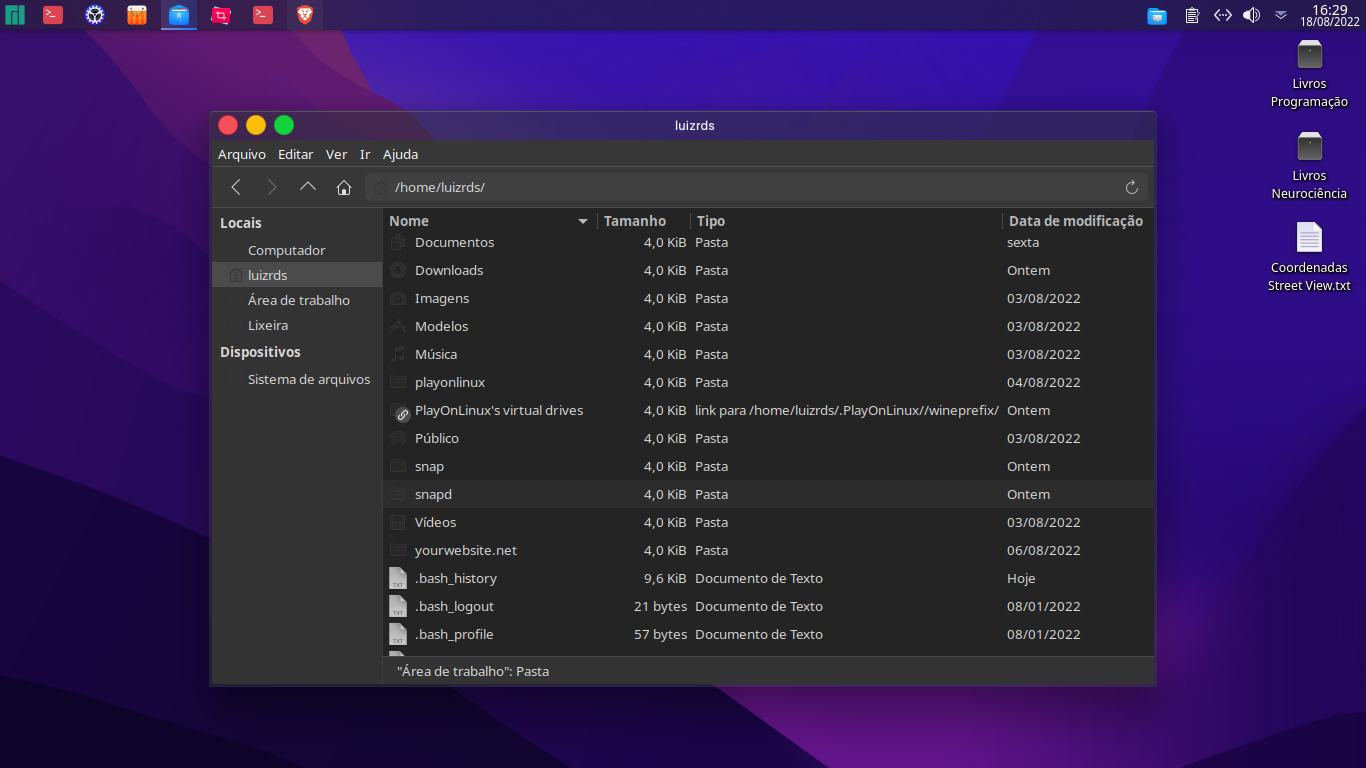Image resolution: width=1366 pixels, height=768 pixels.
Task: Click the text file icon of .bash_history
Action: pos(398,579)
